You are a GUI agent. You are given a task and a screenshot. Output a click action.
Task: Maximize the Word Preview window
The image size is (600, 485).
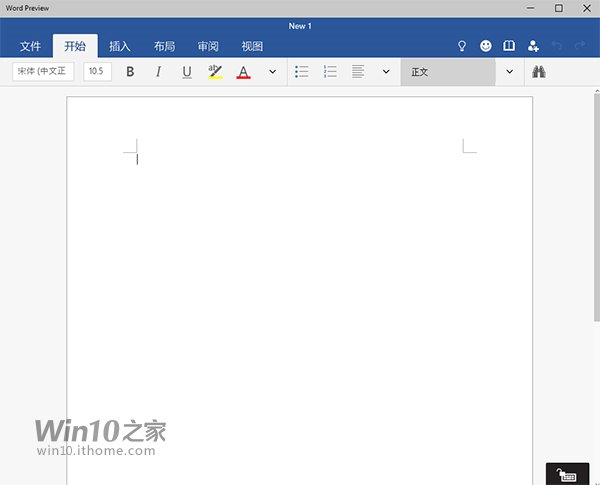(559, 8)
